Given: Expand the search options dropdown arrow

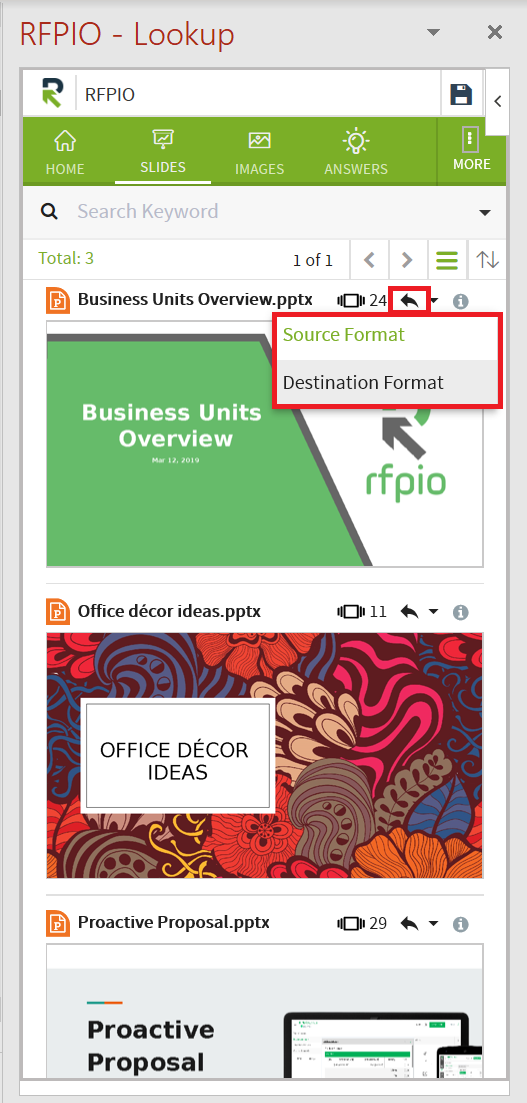Looking at the screenshot, I should tap(485, 213).
